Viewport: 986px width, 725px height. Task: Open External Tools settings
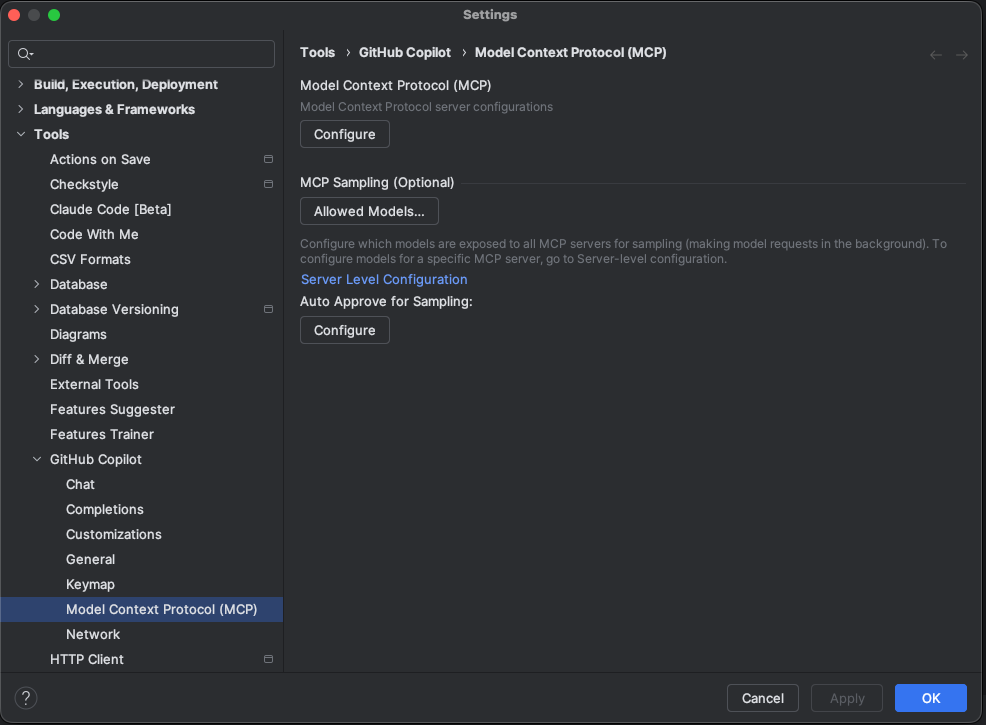pyautogui.click(x=94, y=384)
